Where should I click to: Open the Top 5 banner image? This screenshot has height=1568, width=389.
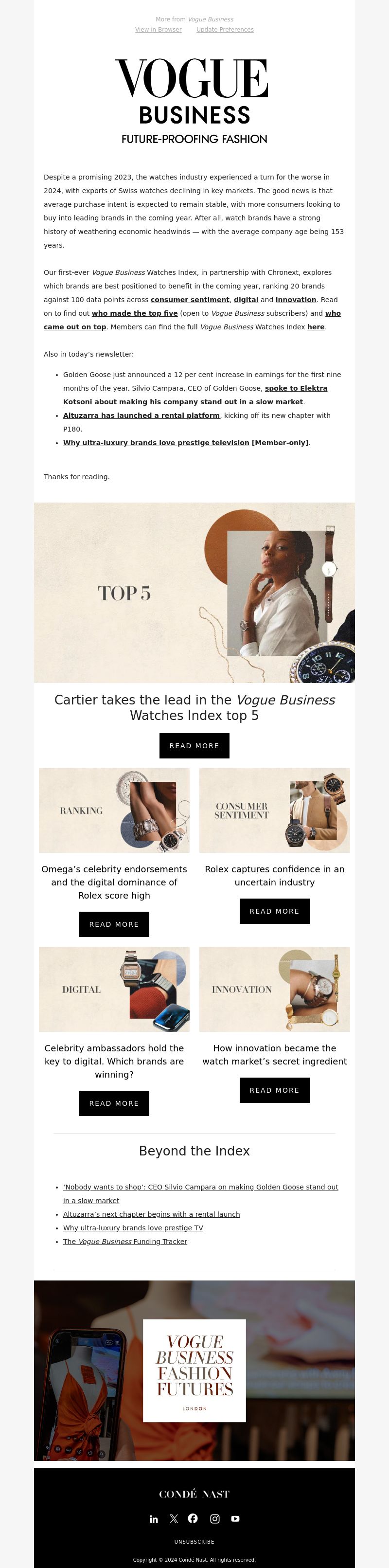(x=194, y=592)
